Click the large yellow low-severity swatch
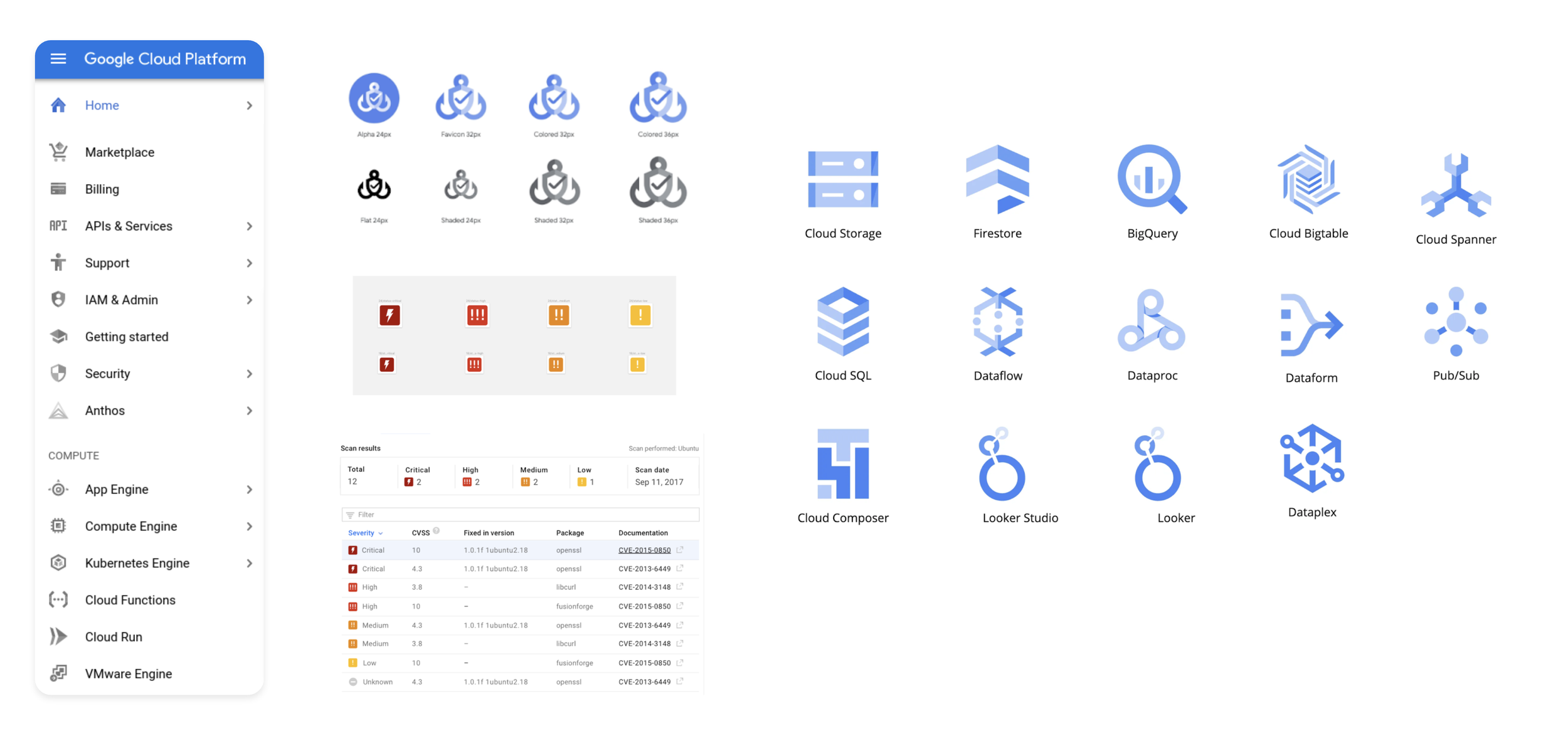Screen dimensions: 1568x741 tap(640, 315)
